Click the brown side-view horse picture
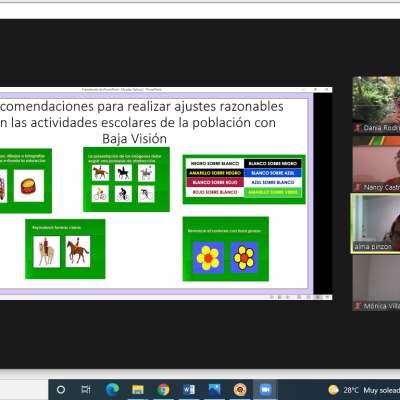 (x=78, y=251)
